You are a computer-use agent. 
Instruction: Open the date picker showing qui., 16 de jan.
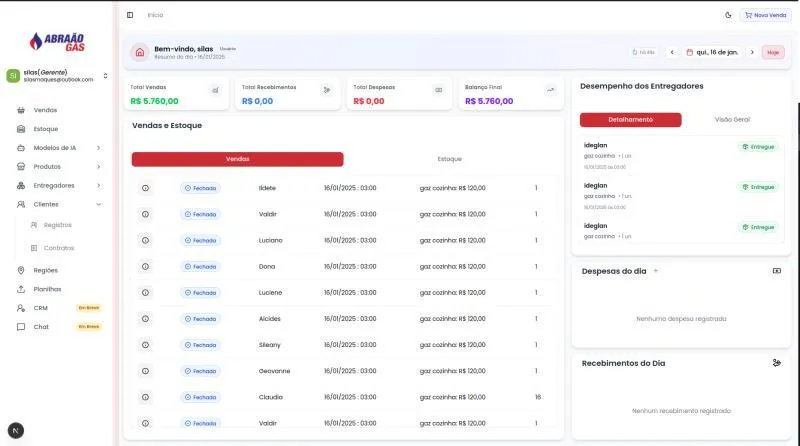(x=712, y=52)
